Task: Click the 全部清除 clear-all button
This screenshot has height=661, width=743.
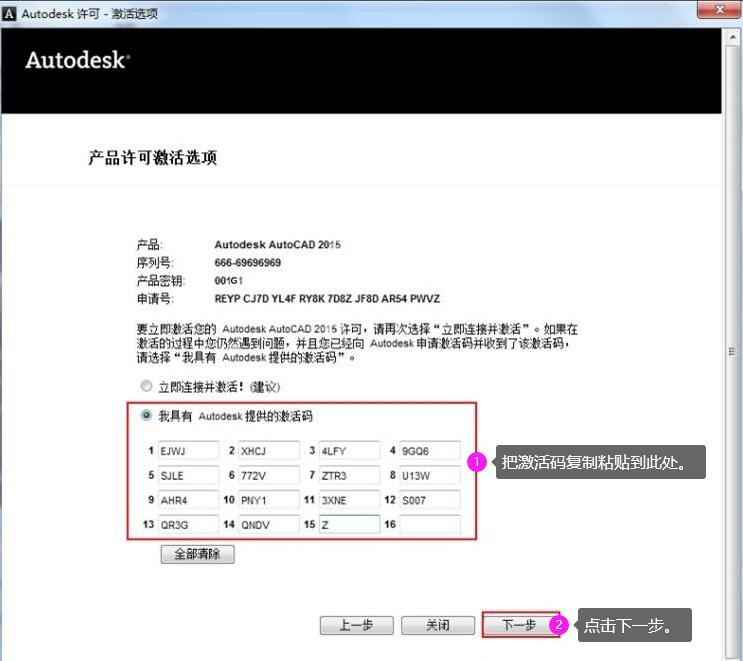Action: pos(198,554)
